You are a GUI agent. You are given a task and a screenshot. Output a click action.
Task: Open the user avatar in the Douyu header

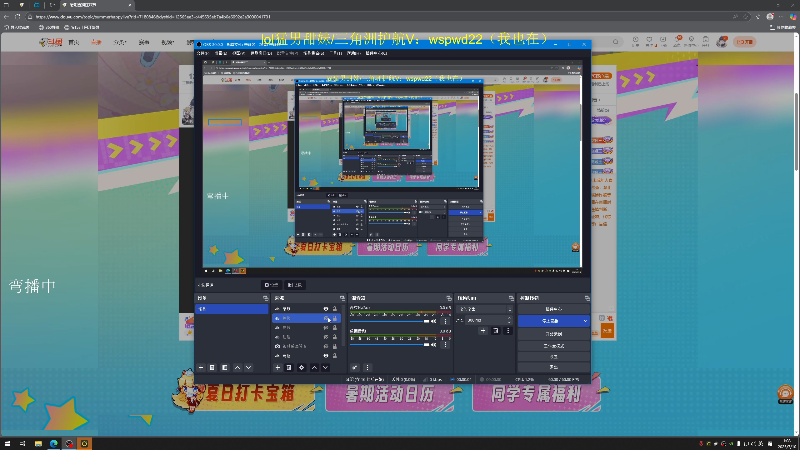tap(721, 42)
